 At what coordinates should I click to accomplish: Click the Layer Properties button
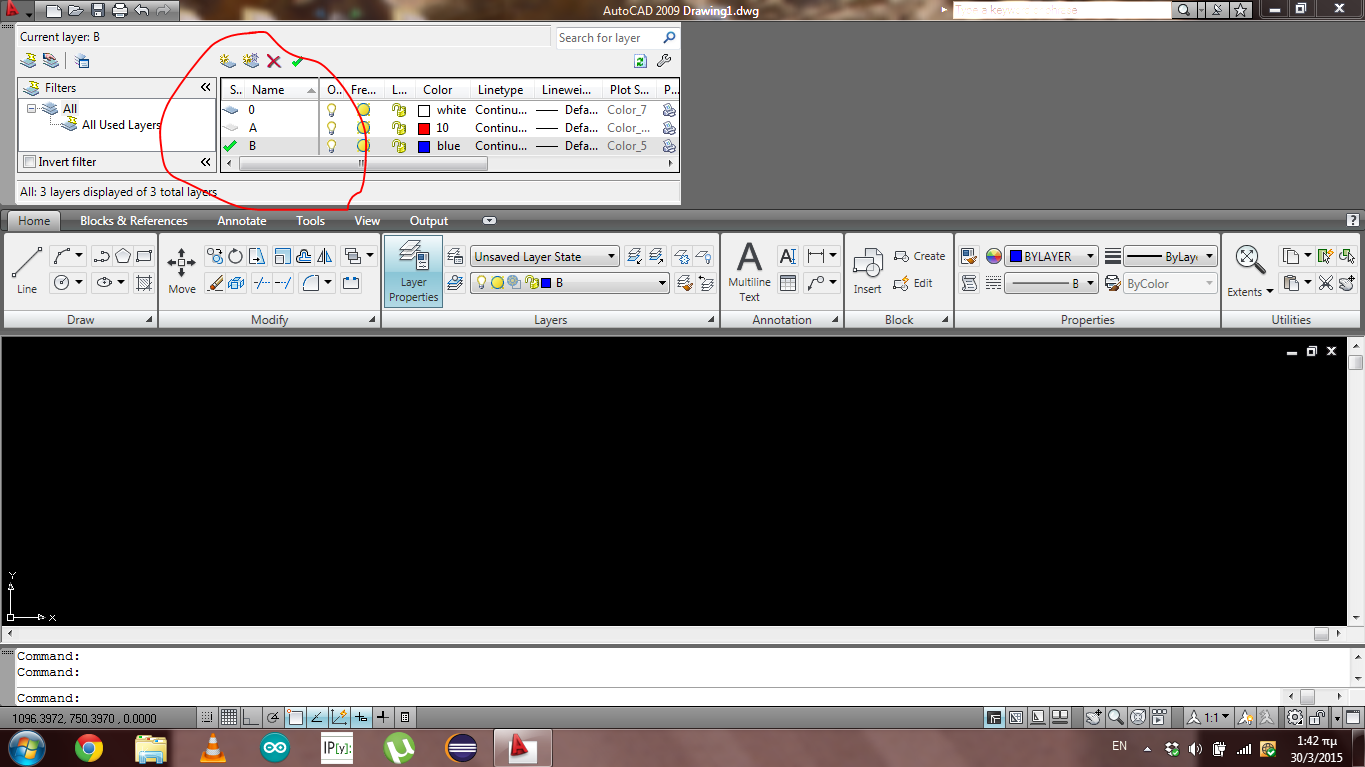pos(413,271)
